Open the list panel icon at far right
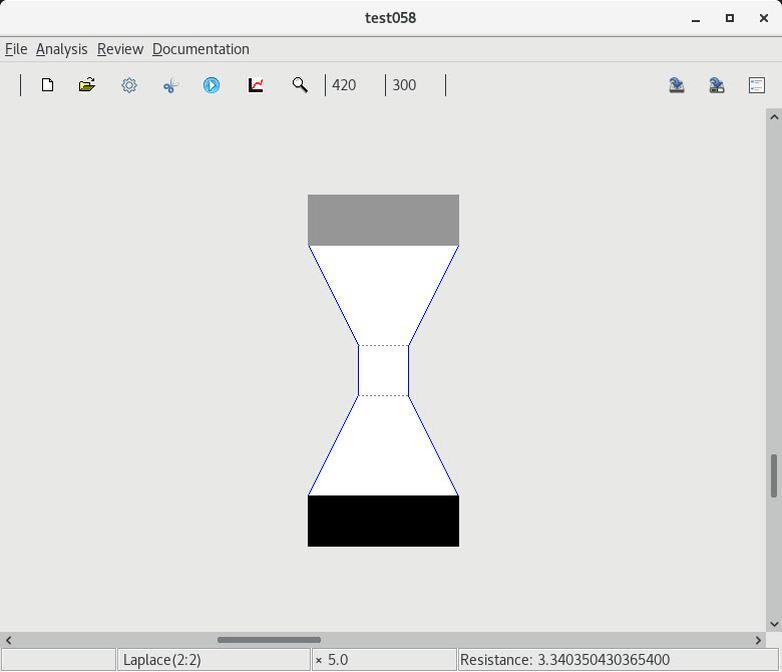Viewport: 782px width, 672px height. 757,85
